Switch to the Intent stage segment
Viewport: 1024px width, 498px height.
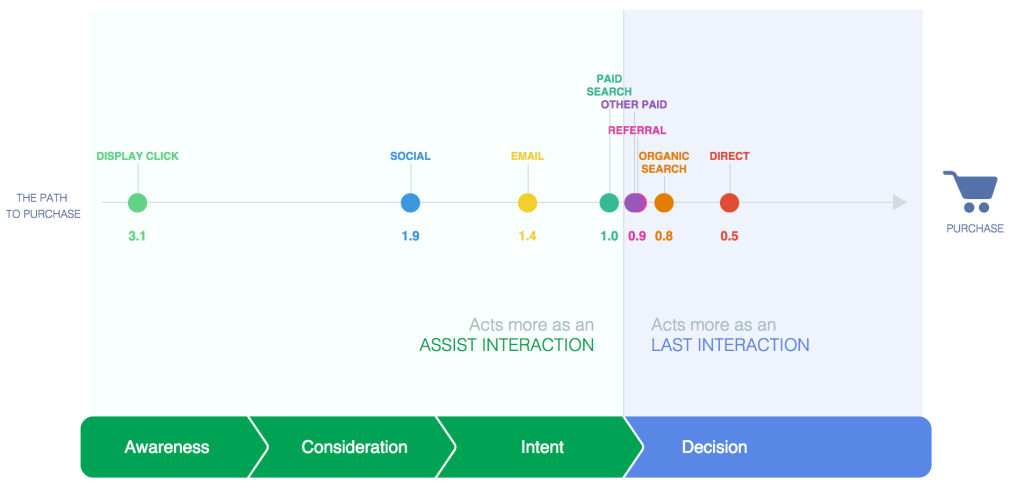pyautogui.click(x=542, y=447)
